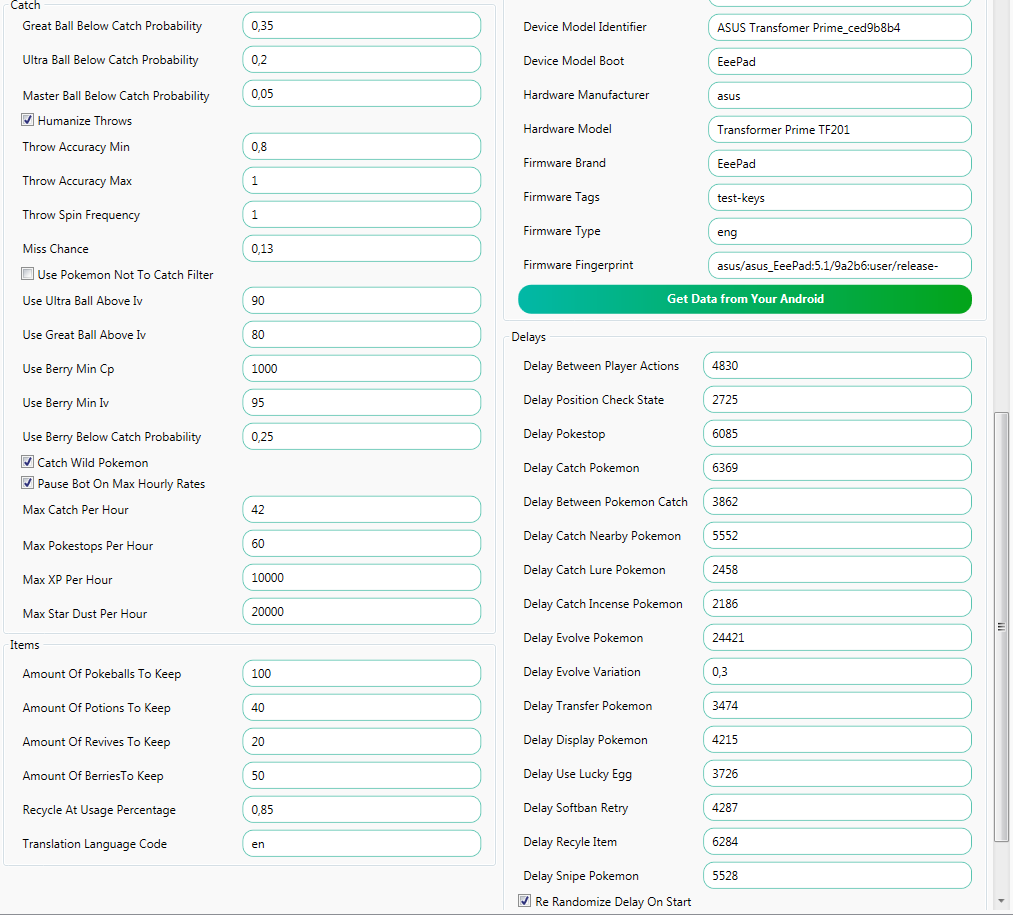The height and width of the screenshot is (915, 1013).
Task: Edit Master Ball Below Catch Probability field
Action: click(x=362, y=94)
